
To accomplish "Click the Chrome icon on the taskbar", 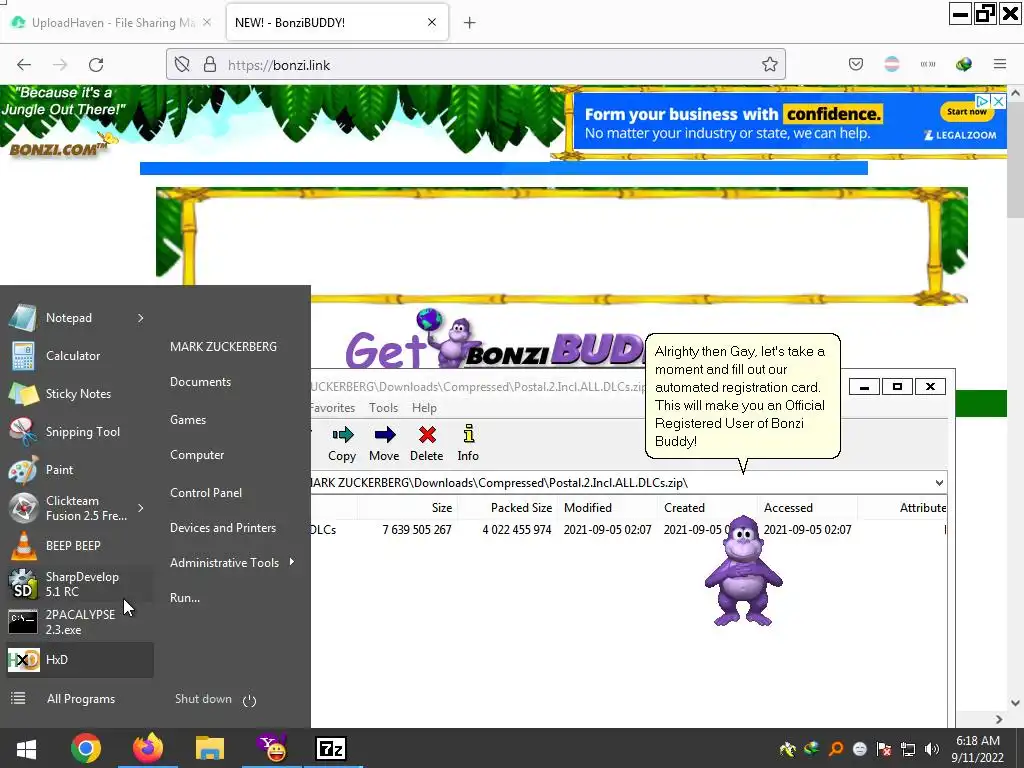I will click(x=86, y=748).
